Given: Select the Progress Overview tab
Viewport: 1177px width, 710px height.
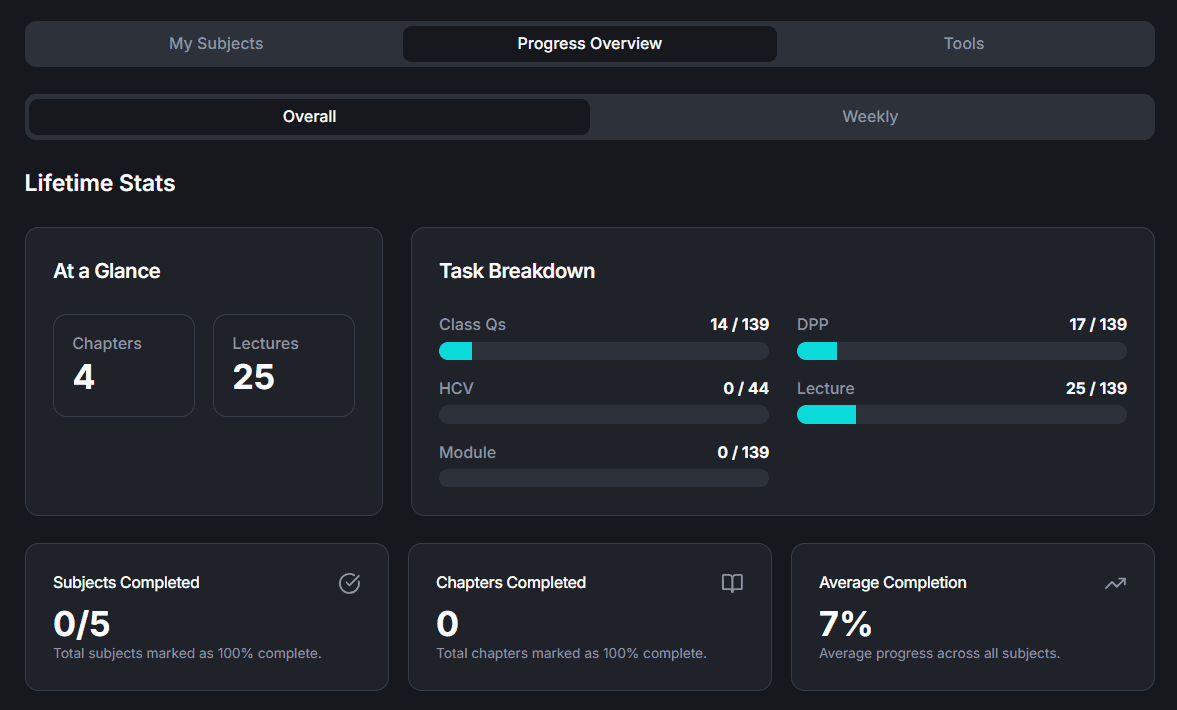Looking at the screenshot, I should coord(589,43).
